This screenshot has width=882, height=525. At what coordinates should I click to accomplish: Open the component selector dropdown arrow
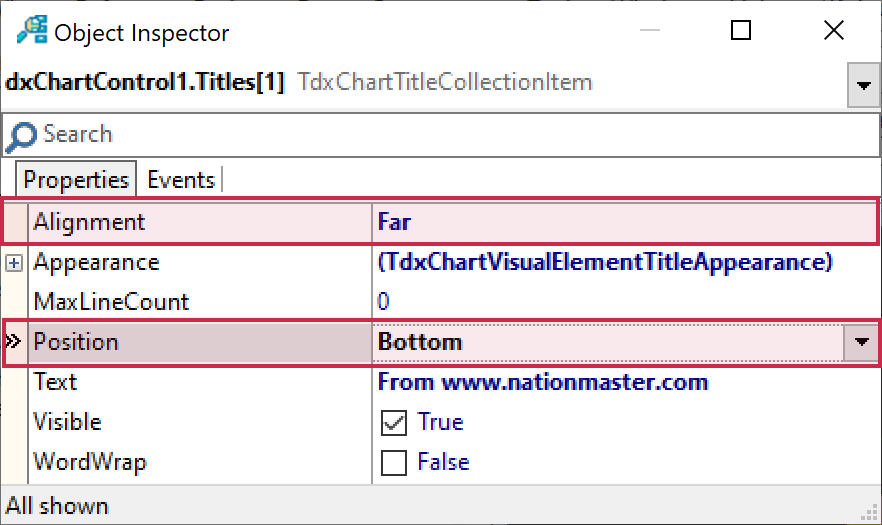pos(863,86)
